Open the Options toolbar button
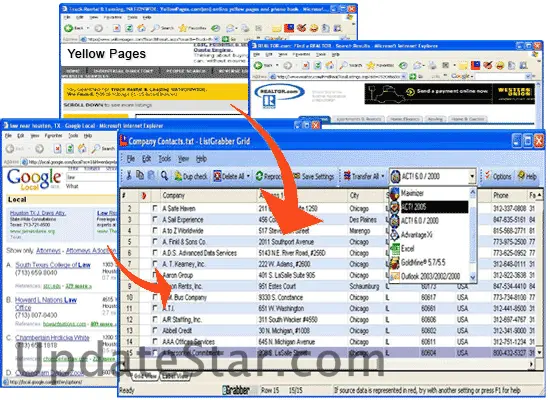Viewport: 550px width, 400px height. point(497,176)
